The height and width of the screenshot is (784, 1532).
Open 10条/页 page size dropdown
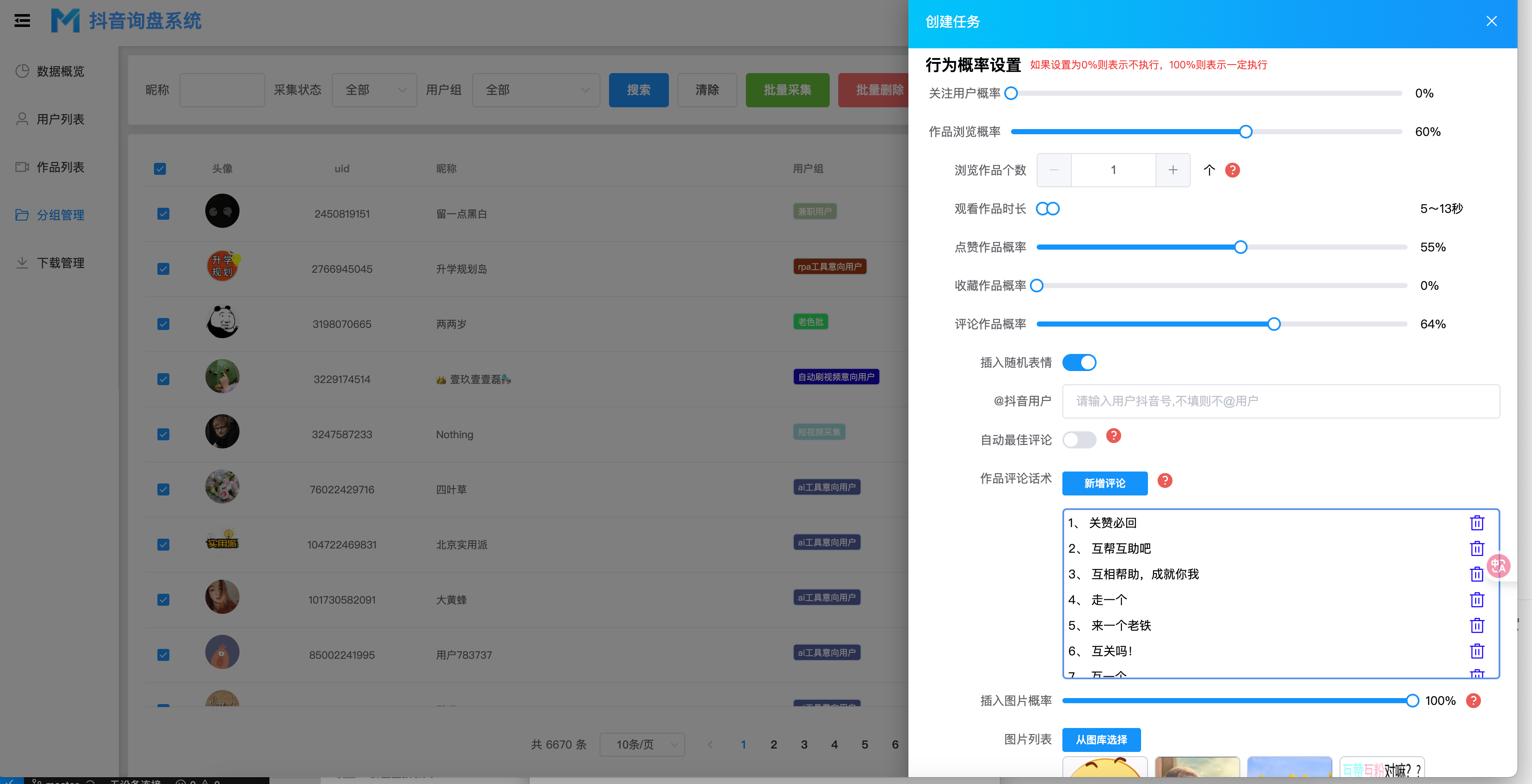[642, 744]
